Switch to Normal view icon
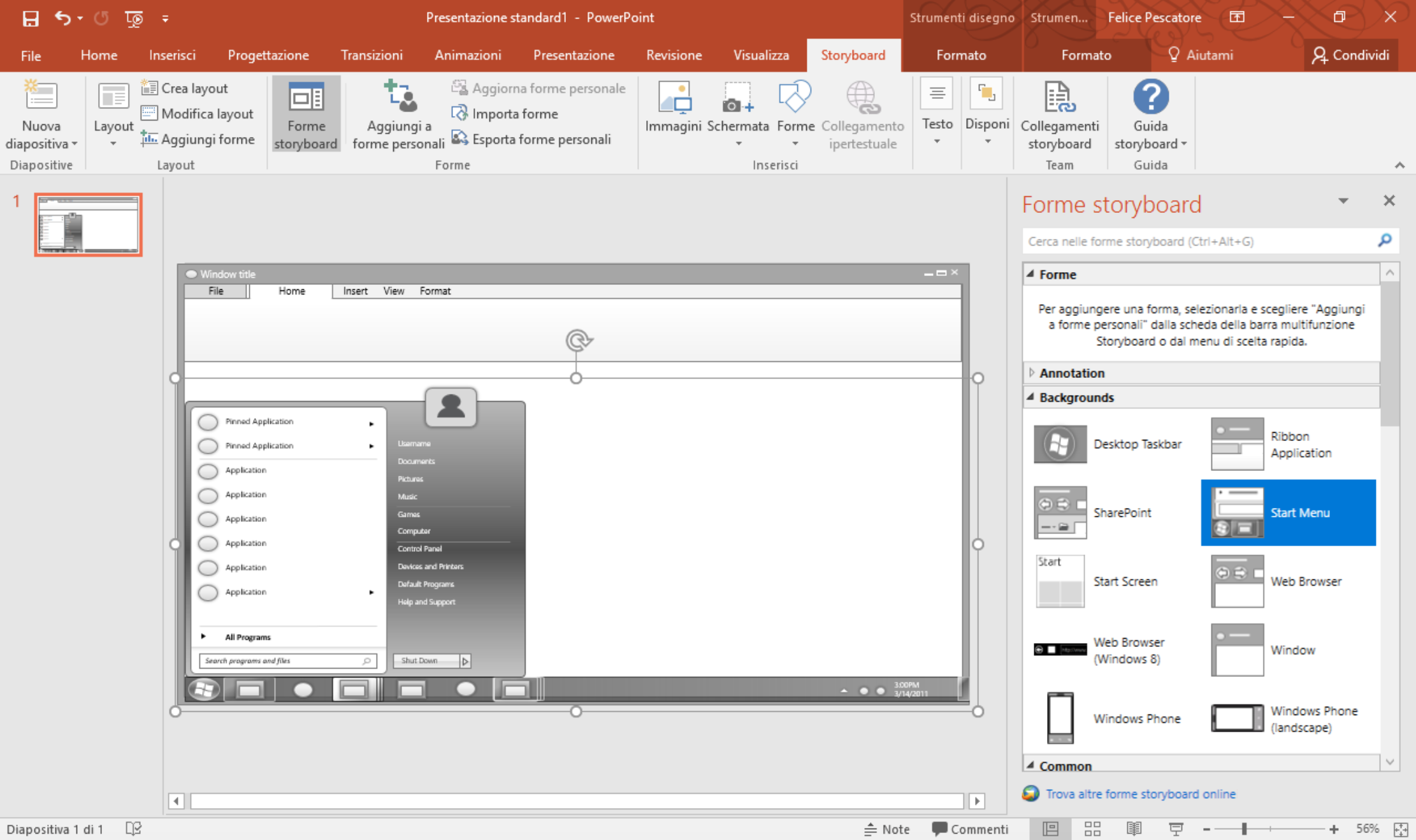Screen dimensions: 1416x840 1050,829
